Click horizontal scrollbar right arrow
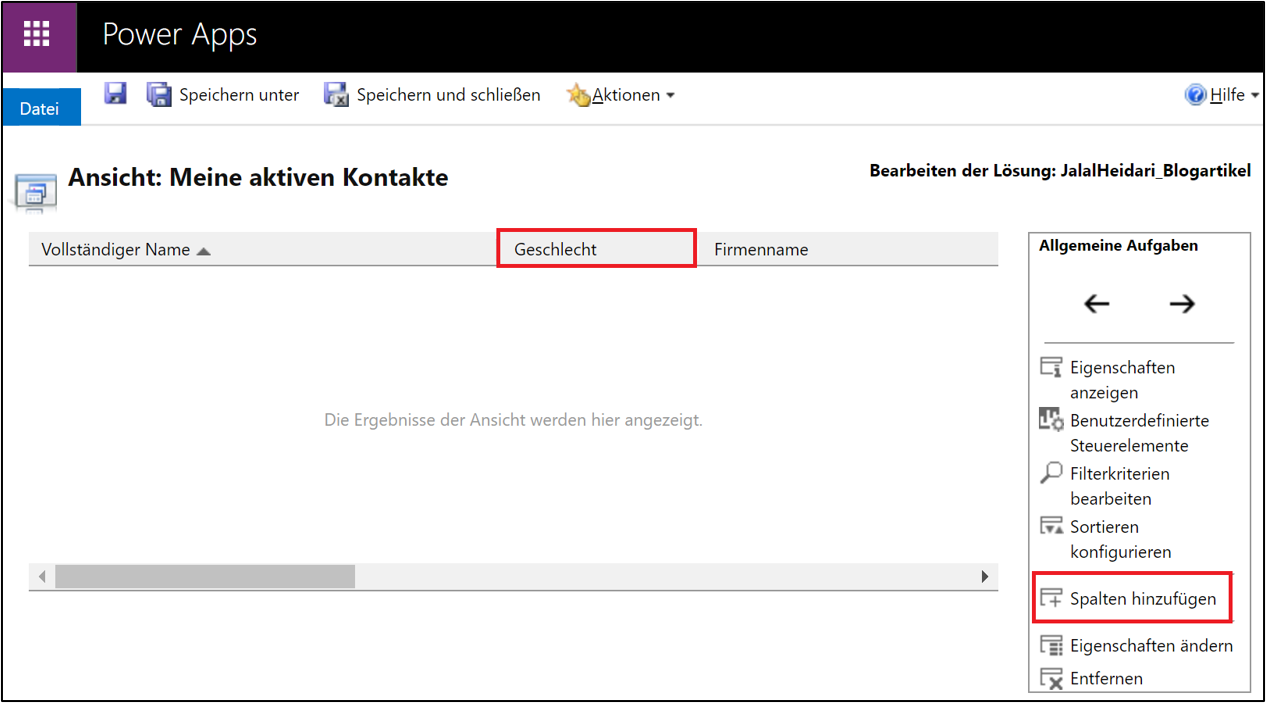 tap(985, 576)
